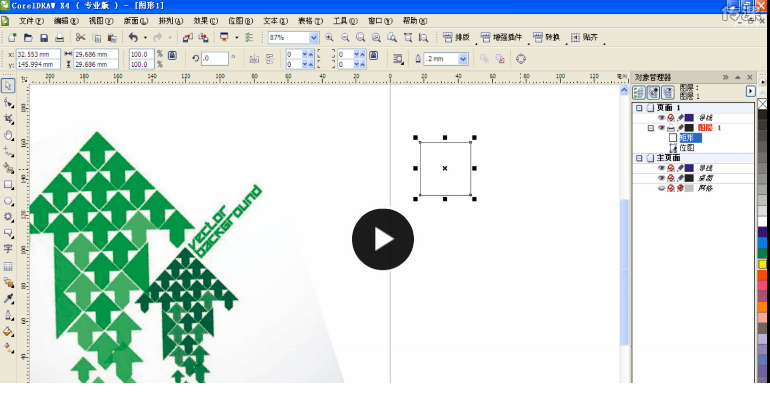Toggle visibility of 网格 layer

661,188
